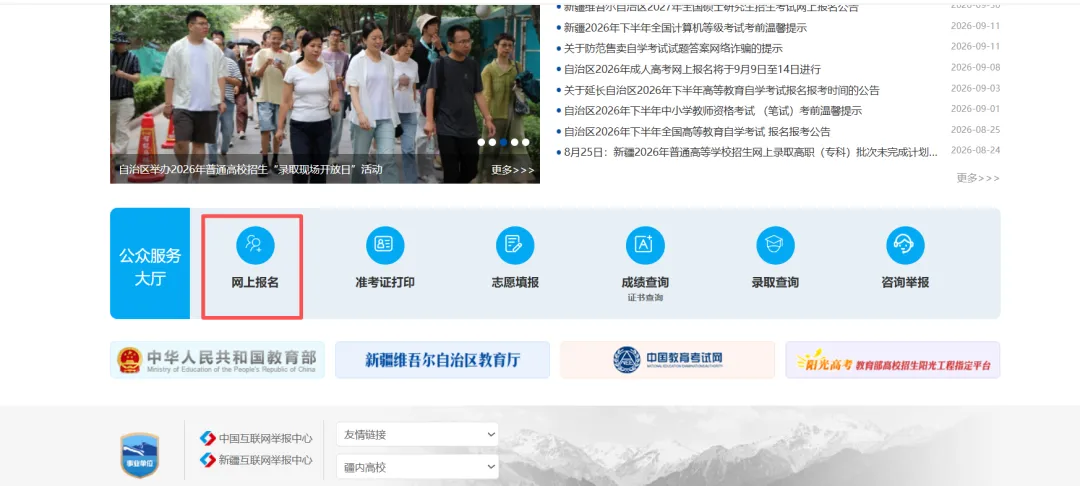The image size is (1080, 486).
Task: Open news 全国计算机等级考试考前温馨提示
Action: pos(685,28)
